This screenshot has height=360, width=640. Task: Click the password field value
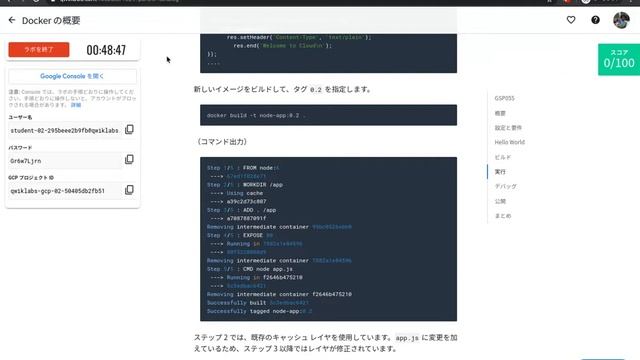tap(65, 161)
